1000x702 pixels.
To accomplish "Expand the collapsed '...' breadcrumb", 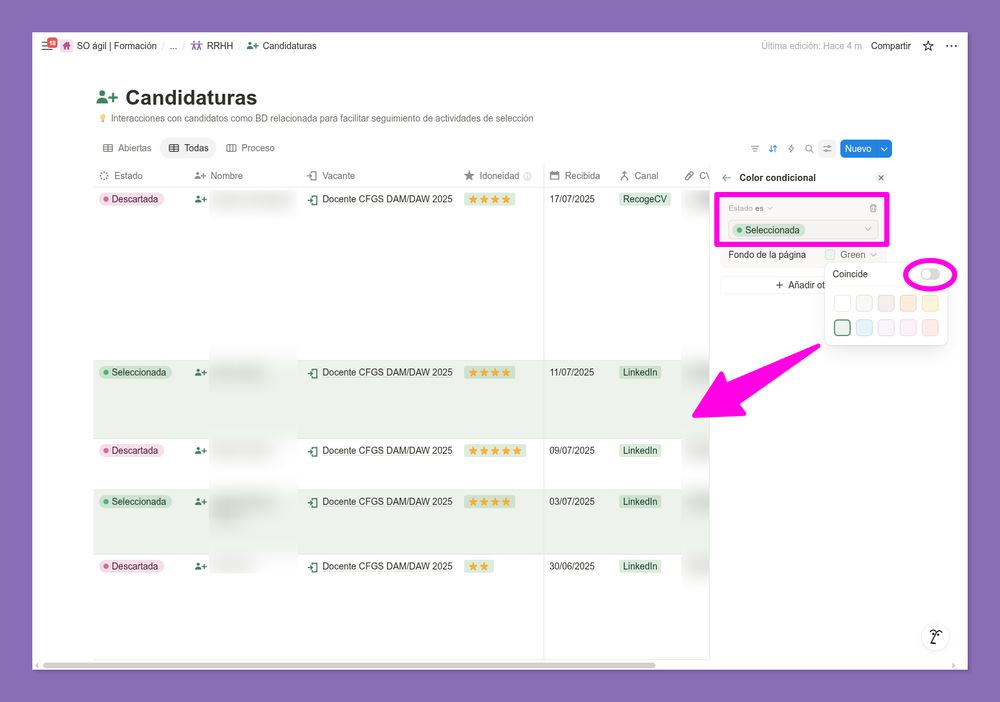I will point(173,46).
